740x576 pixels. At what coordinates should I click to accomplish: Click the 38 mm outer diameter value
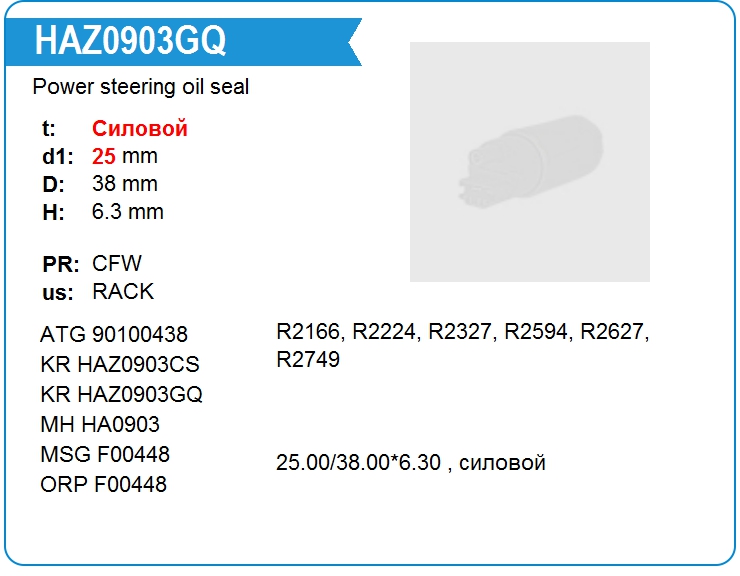[125, 184]
